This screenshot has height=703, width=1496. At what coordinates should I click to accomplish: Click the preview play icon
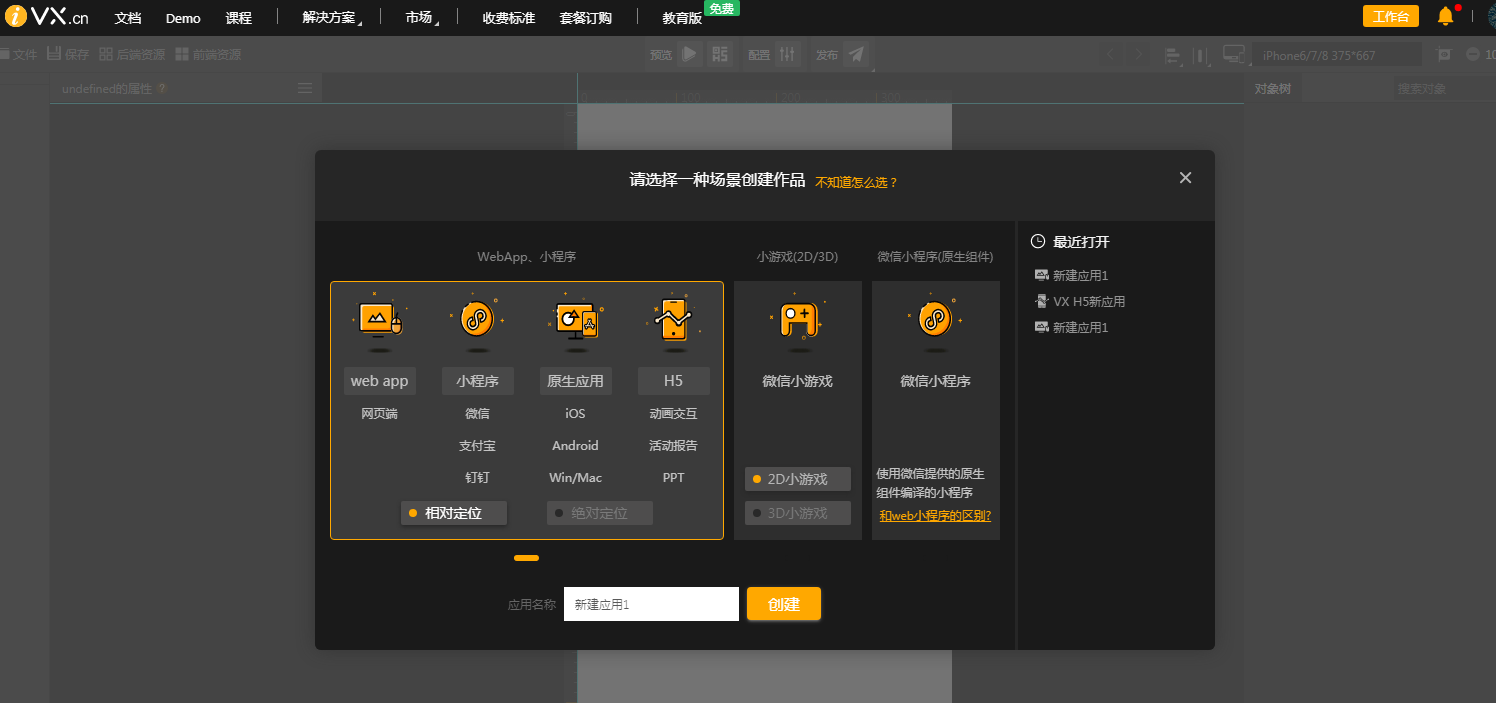[689, 54]
